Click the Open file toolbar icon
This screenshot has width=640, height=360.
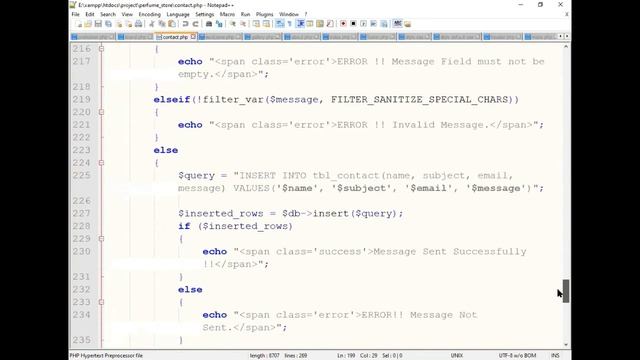coord(88,24)
